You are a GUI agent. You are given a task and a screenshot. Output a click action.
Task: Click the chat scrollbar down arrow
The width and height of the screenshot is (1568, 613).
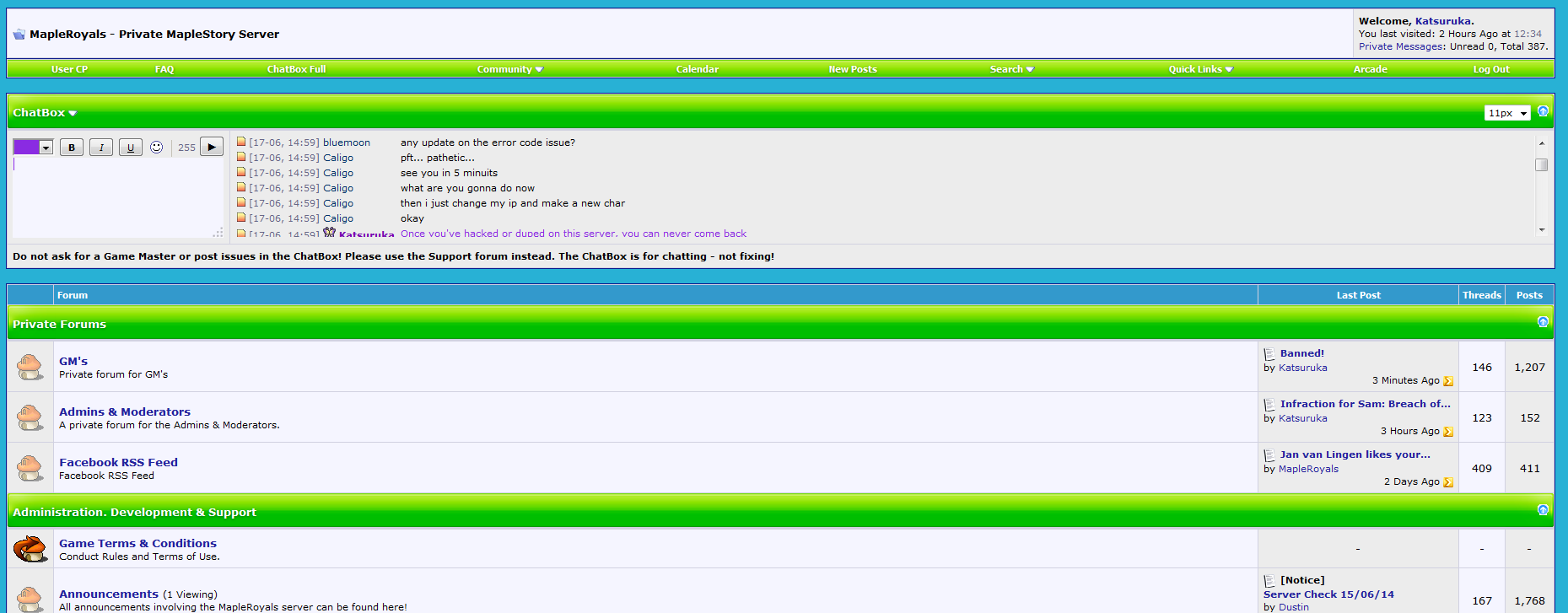click(x=1542, y=229)
